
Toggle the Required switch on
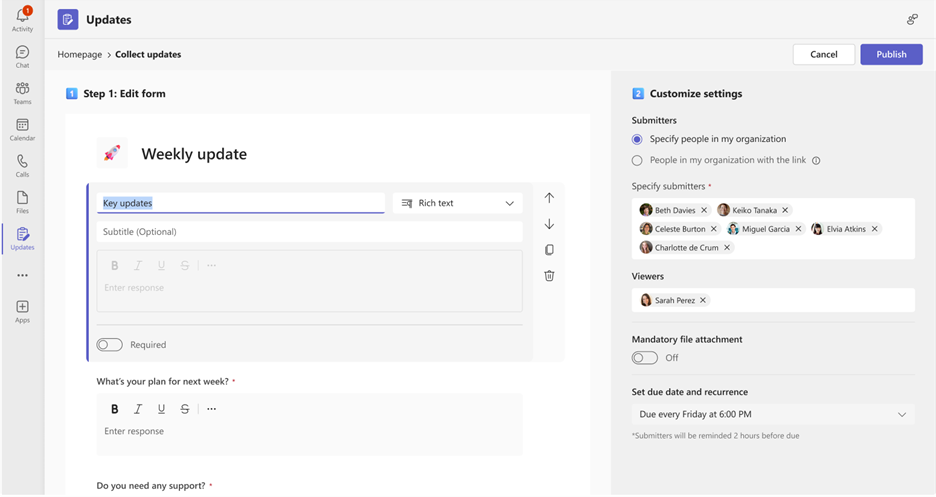pyautogui.click(x=110, y=345)
